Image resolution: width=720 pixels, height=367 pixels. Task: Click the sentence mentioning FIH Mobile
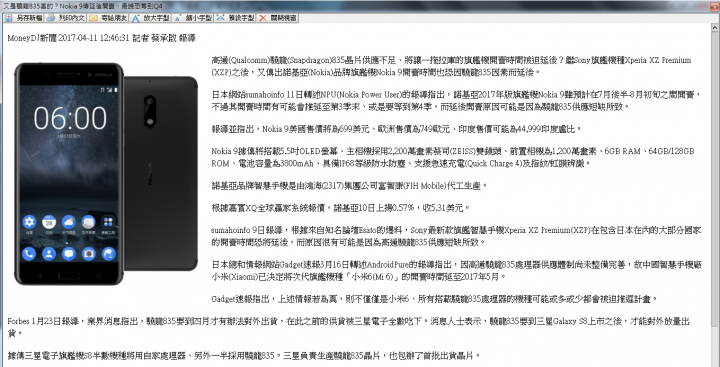click(349, 186)
